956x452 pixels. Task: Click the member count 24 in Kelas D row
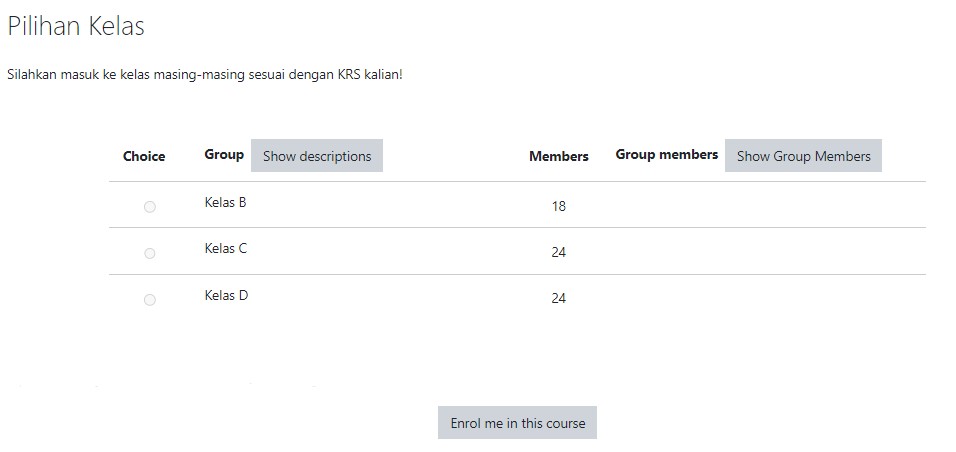point(558,298)
